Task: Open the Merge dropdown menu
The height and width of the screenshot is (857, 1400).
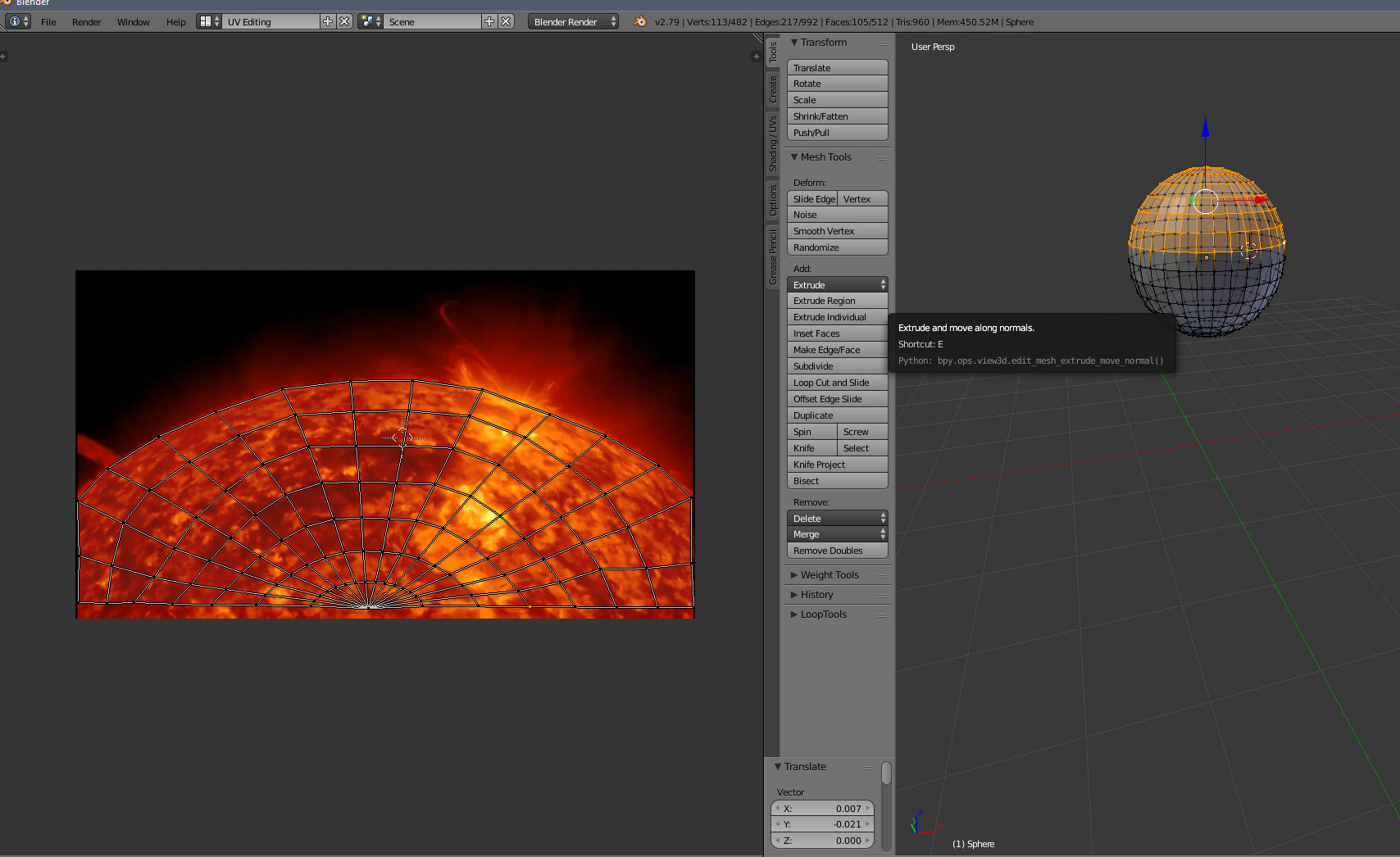Action: [x=838, y=534]
